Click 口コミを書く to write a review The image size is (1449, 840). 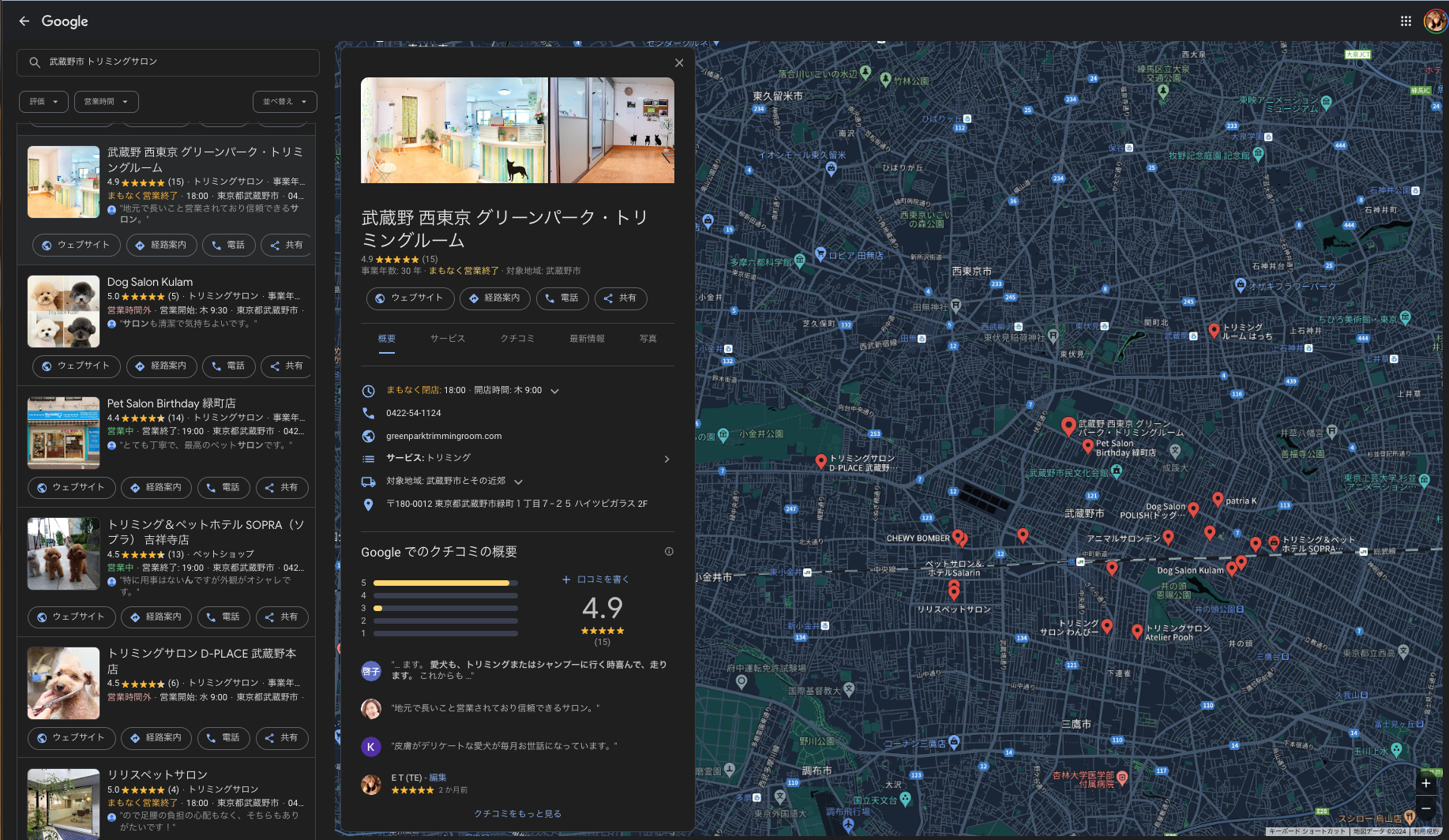pyautogui.click(x=595, y=579)
